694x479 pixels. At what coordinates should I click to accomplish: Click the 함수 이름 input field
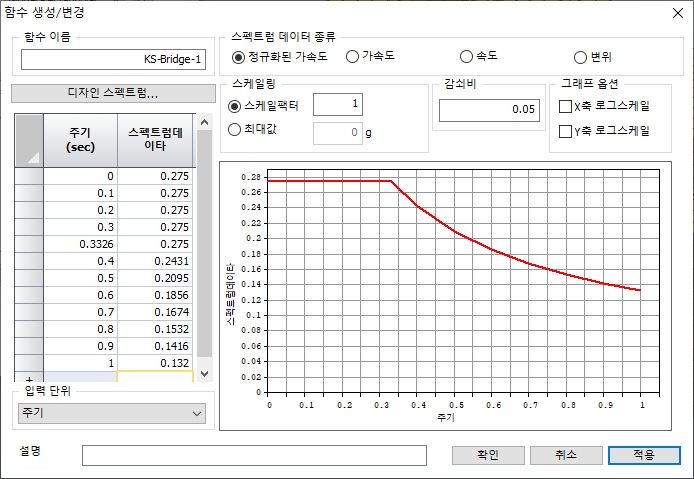point(113,60)
